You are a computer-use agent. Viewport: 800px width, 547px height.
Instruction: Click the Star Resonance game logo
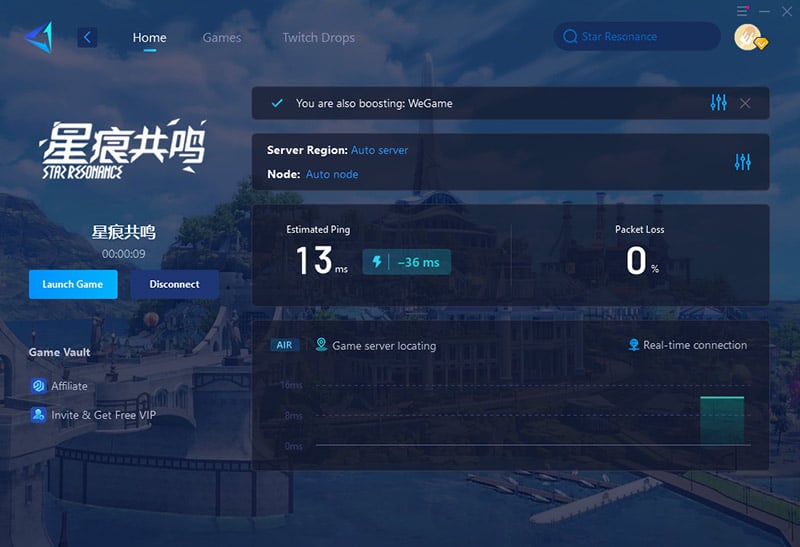point(123,150)
